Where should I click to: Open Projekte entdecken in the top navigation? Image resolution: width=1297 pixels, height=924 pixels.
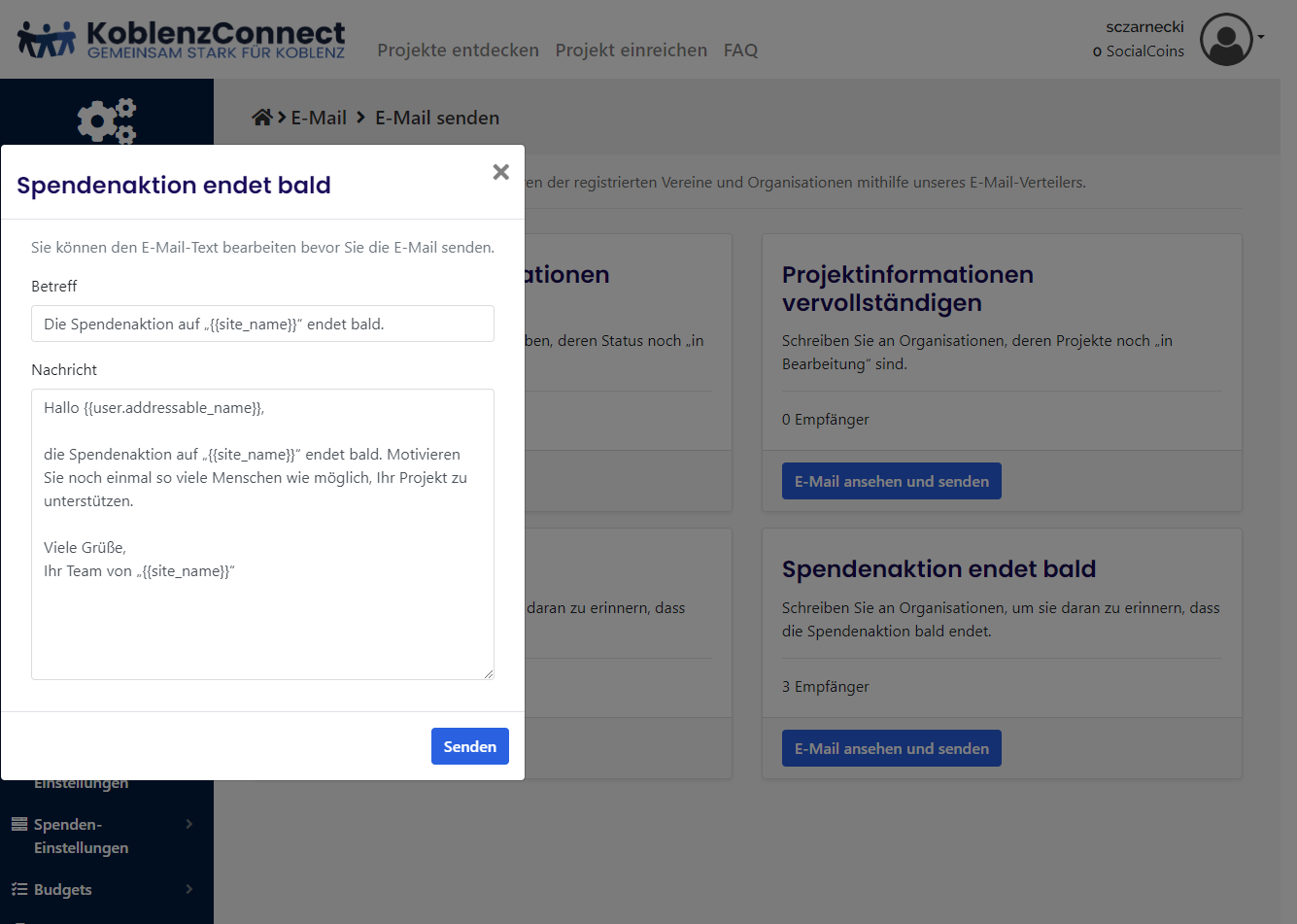tap(458, 51)
